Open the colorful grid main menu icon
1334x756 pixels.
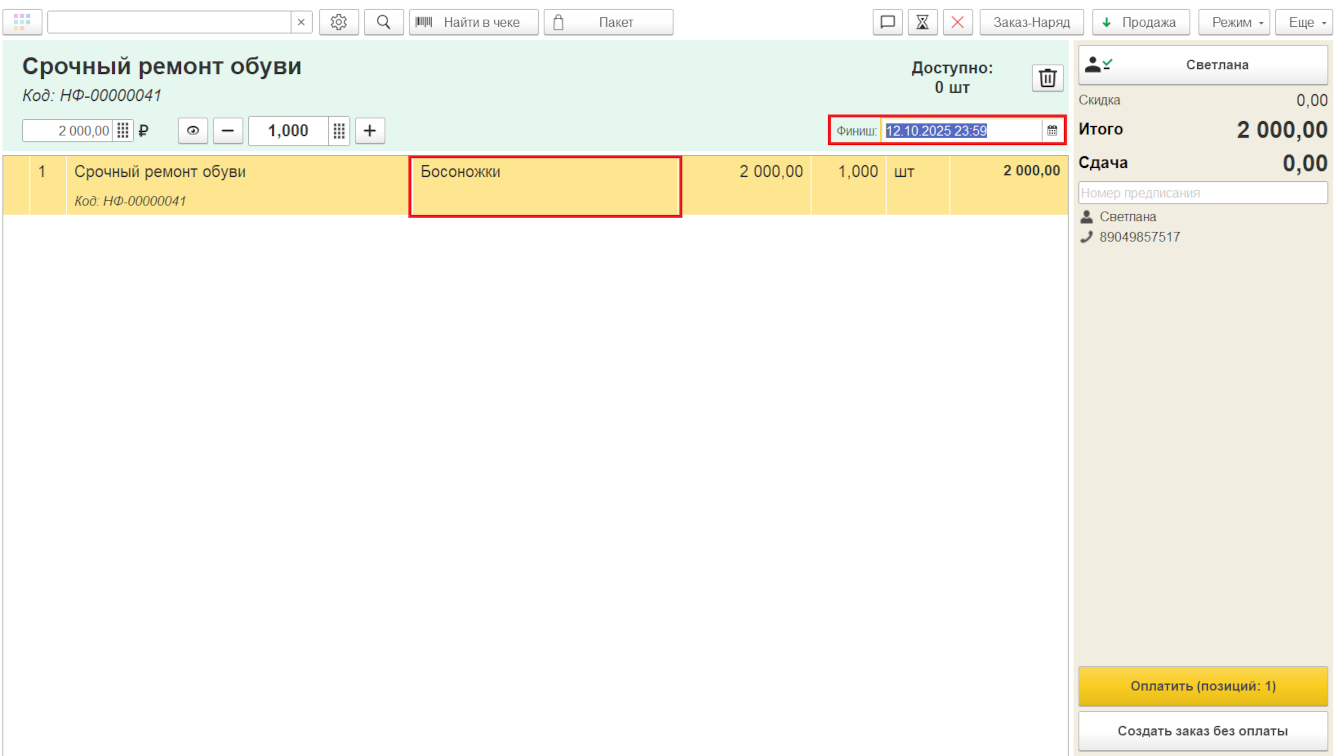click(22, 22)
